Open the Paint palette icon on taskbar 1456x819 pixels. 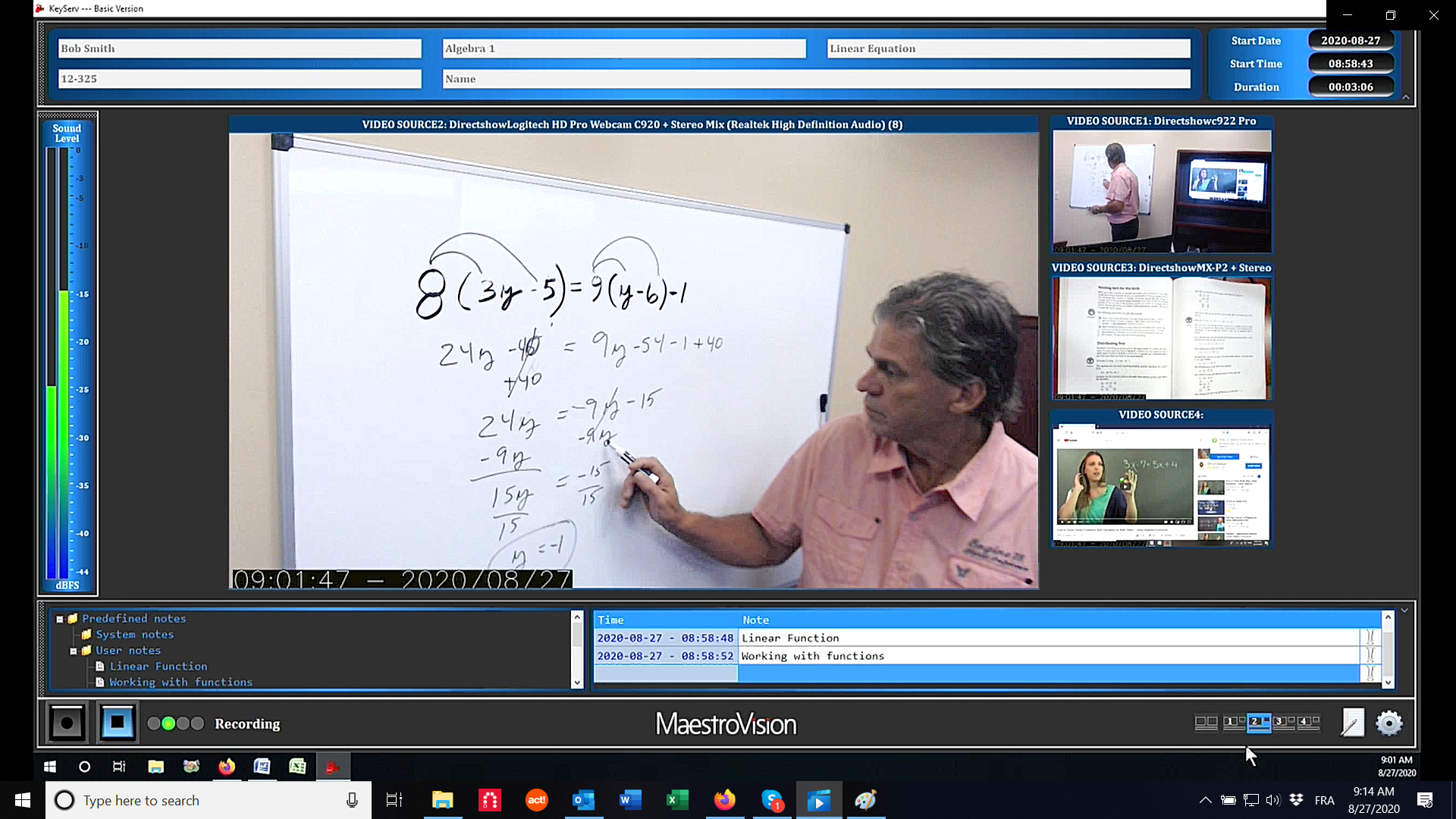coord(865,800)
